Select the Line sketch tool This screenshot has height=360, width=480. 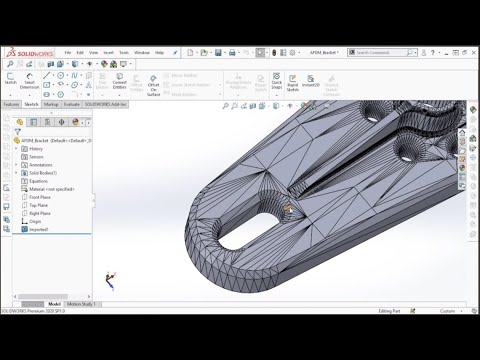47,75
